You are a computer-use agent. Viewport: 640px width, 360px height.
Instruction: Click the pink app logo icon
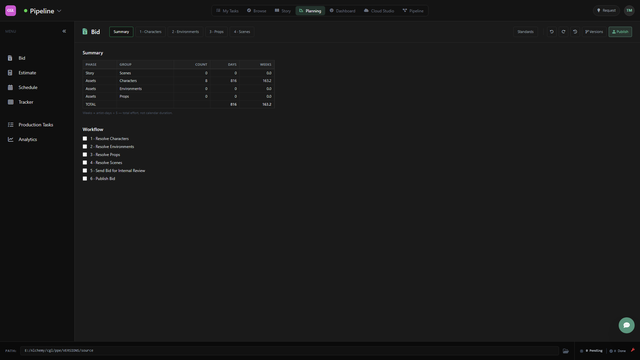(x=11, y=11)
